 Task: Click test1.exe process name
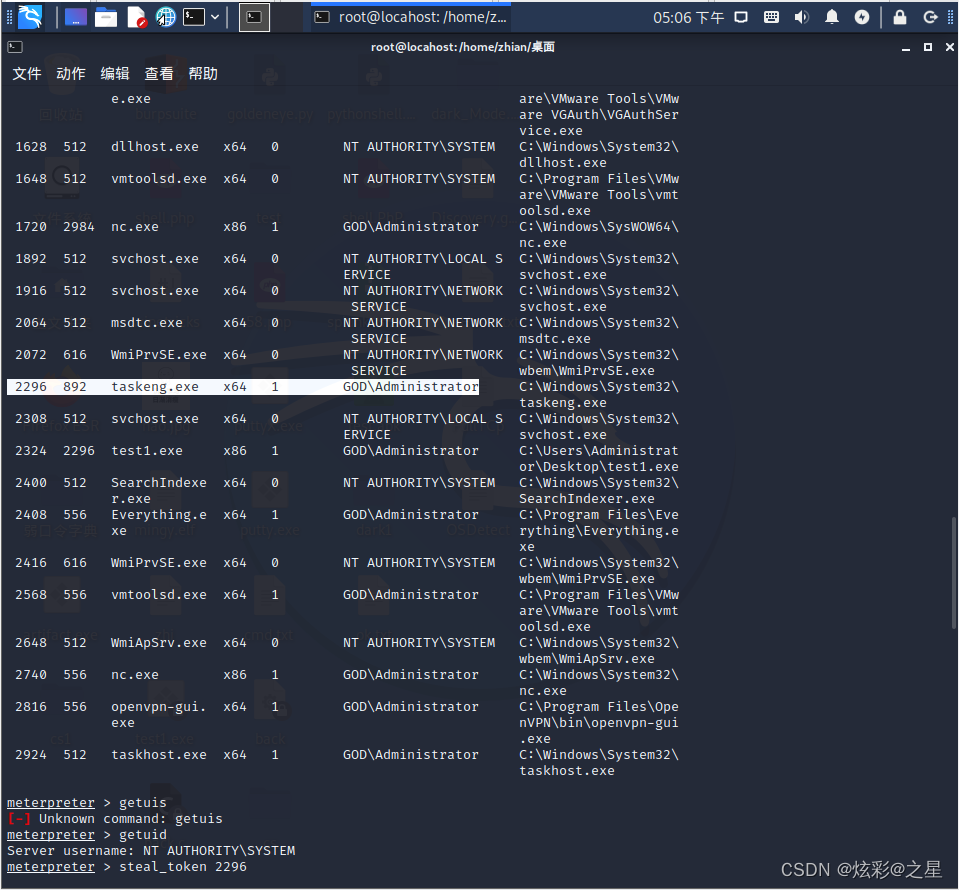click(147, 451)
